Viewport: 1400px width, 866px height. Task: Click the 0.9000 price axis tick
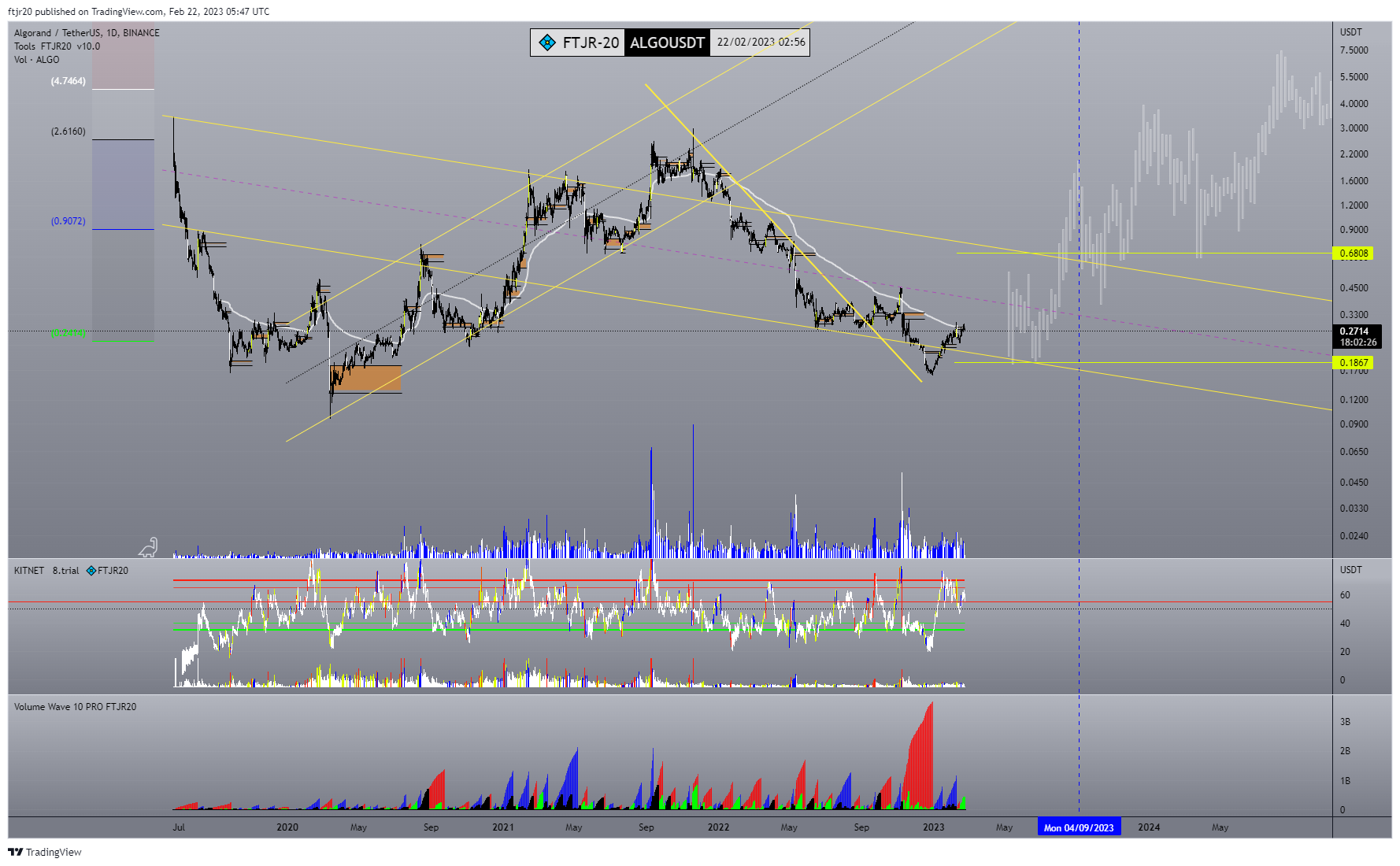[1354, 230]
